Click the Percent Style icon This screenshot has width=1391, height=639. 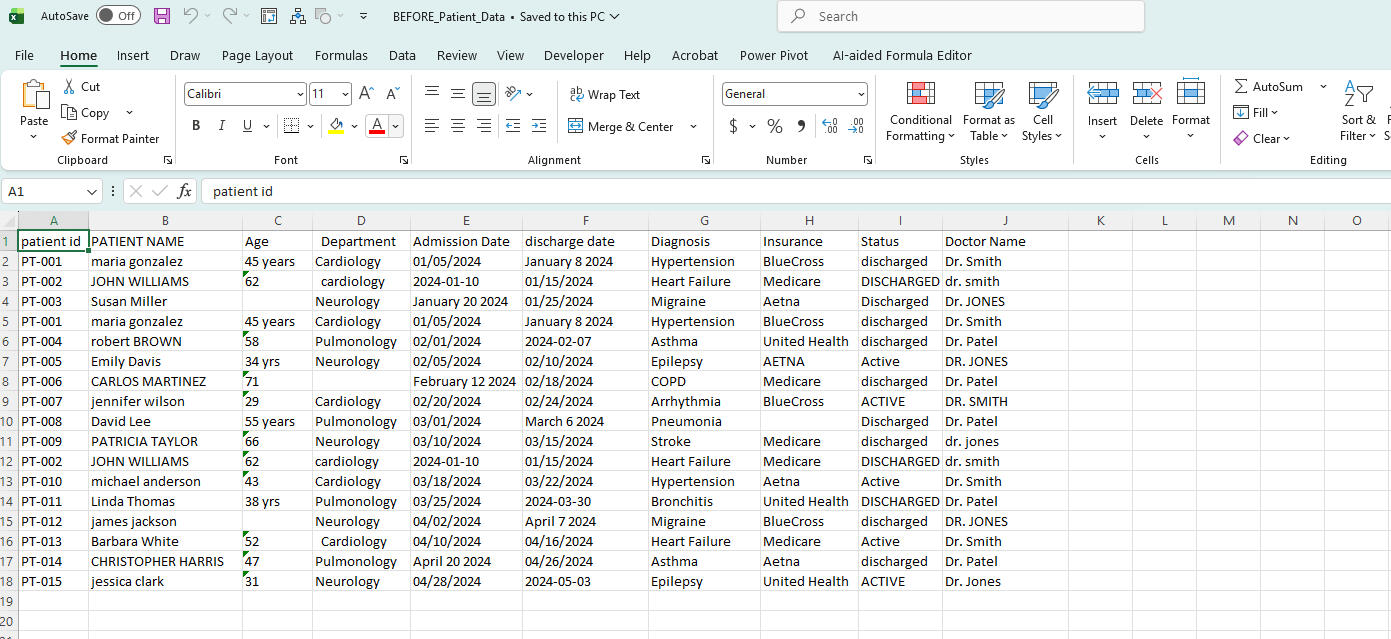click(774, 126)
